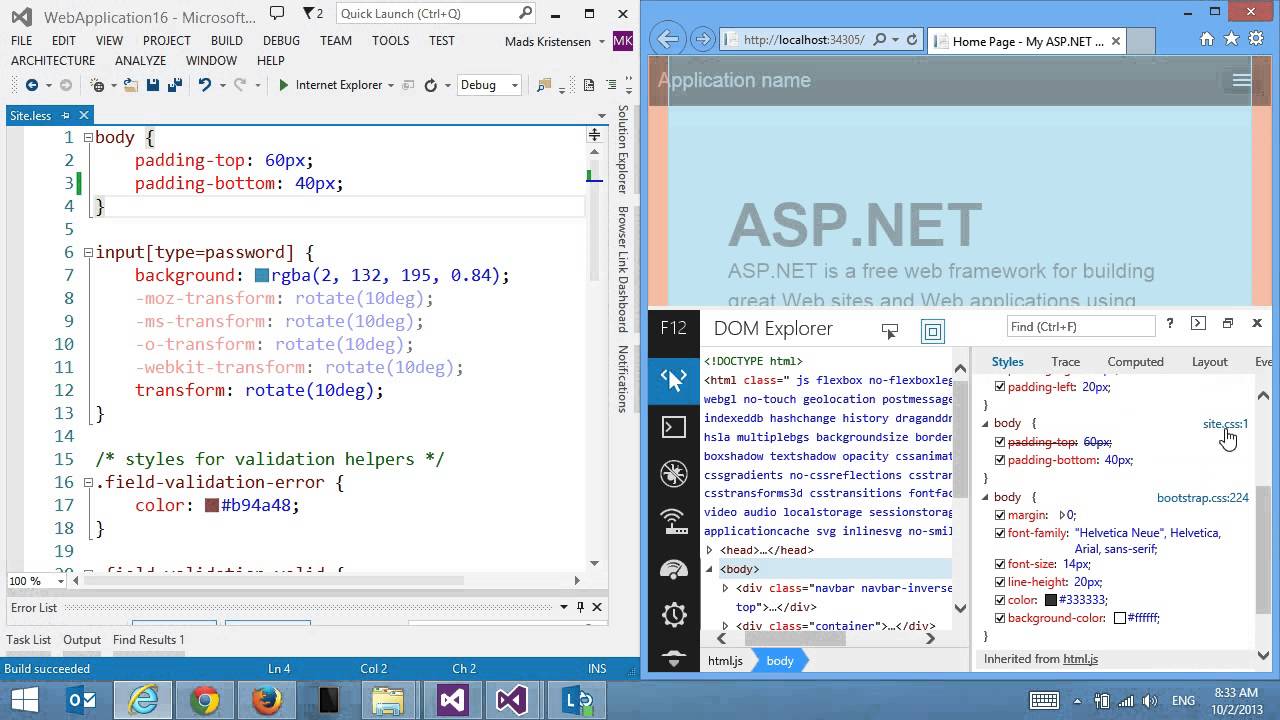Click browser Back button in Internet Explorer
This screenshot has height=720, width=1280.
pyautogui.click(x=668, y=39)
